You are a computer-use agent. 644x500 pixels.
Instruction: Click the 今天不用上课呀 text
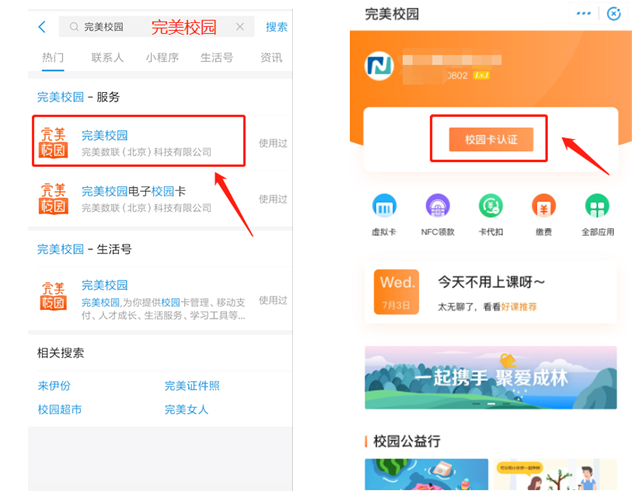[x=491, y=282]
